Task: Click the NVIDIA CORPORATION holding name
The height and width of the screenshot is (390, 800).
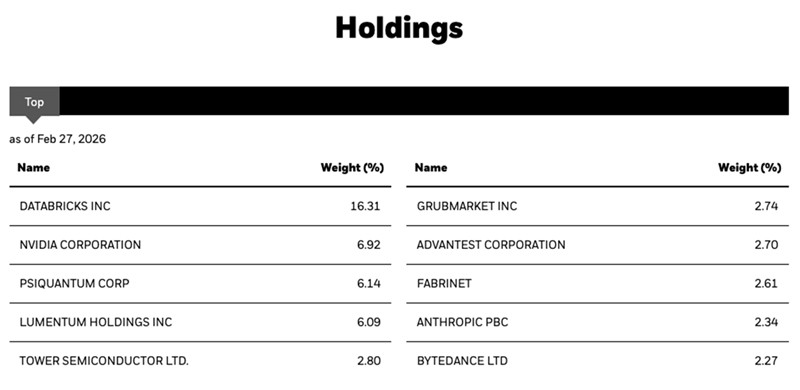Action: pos(80,245)
